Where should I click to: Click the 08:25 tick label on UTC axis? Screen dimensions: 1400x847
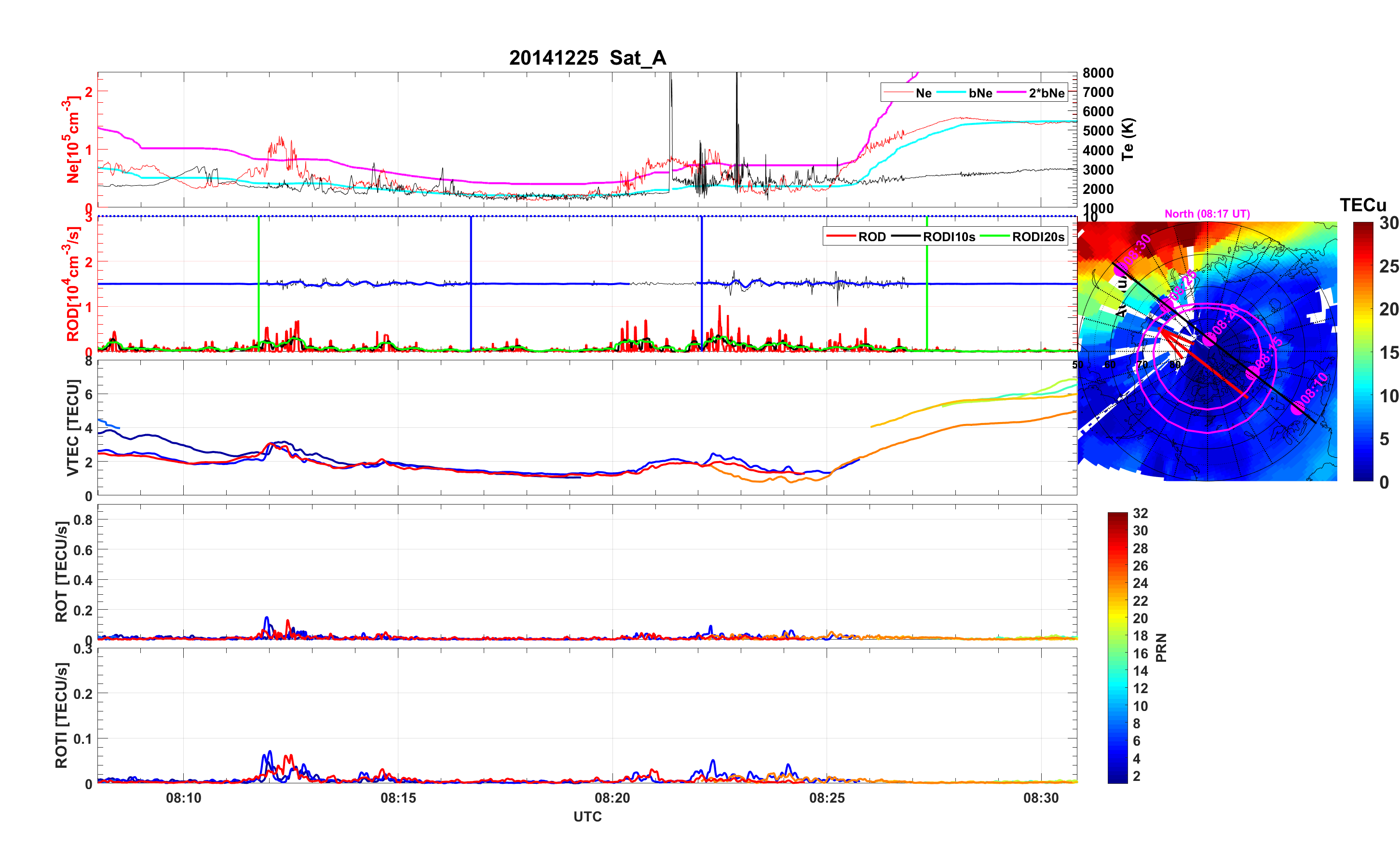pos(826,797)
